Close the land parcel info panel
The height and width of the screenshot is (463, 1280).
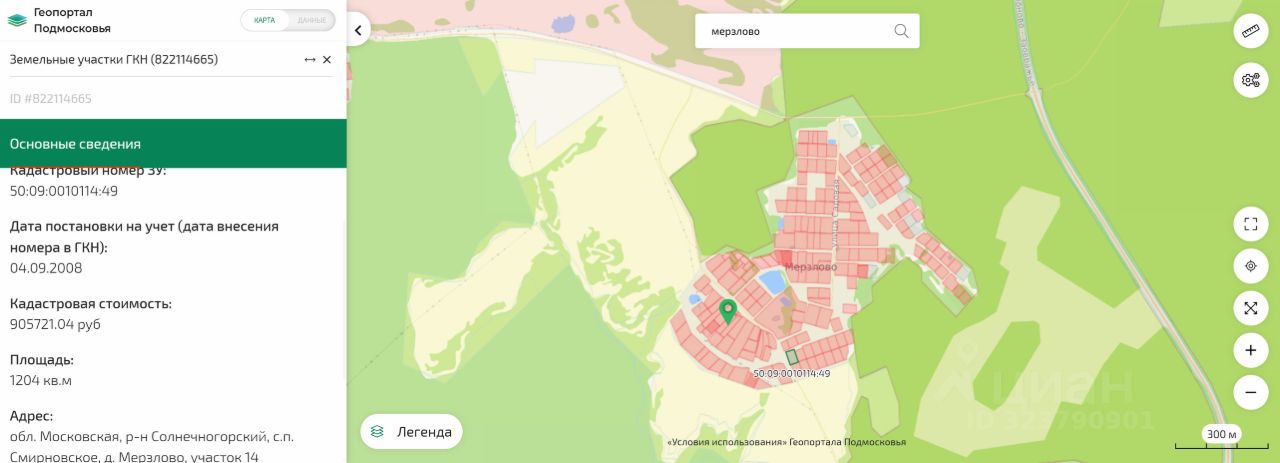(327, 60)
